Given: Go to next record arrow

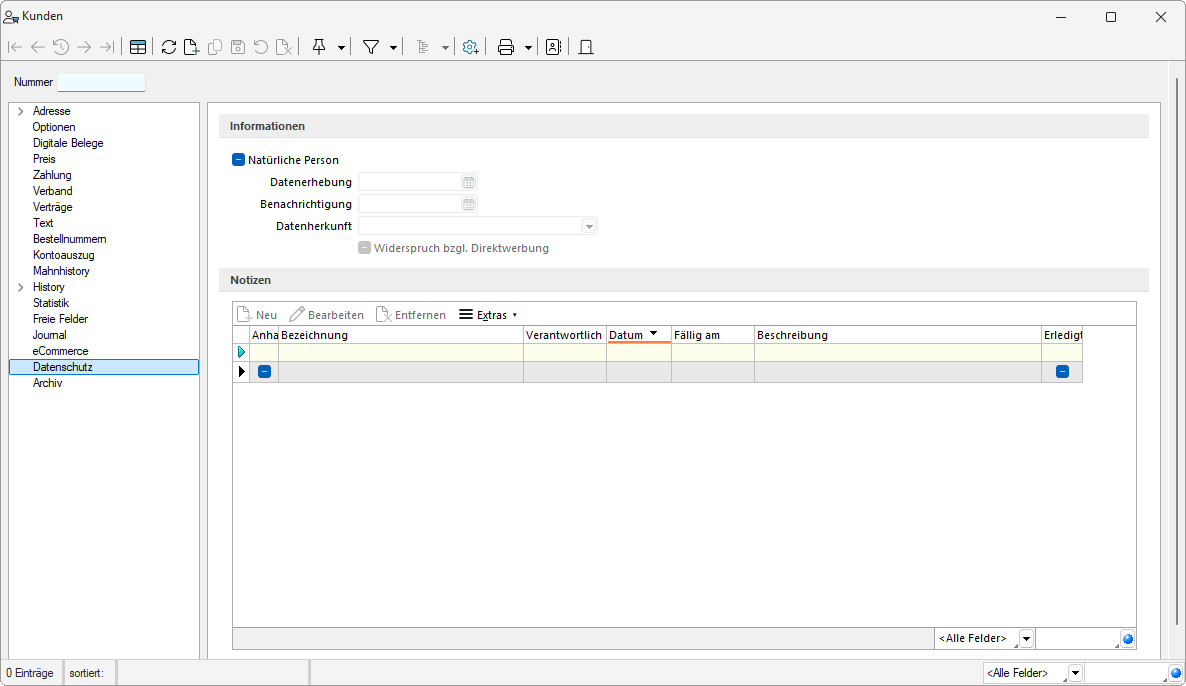Looking at the screenshot, I should [x=84, y=47].
